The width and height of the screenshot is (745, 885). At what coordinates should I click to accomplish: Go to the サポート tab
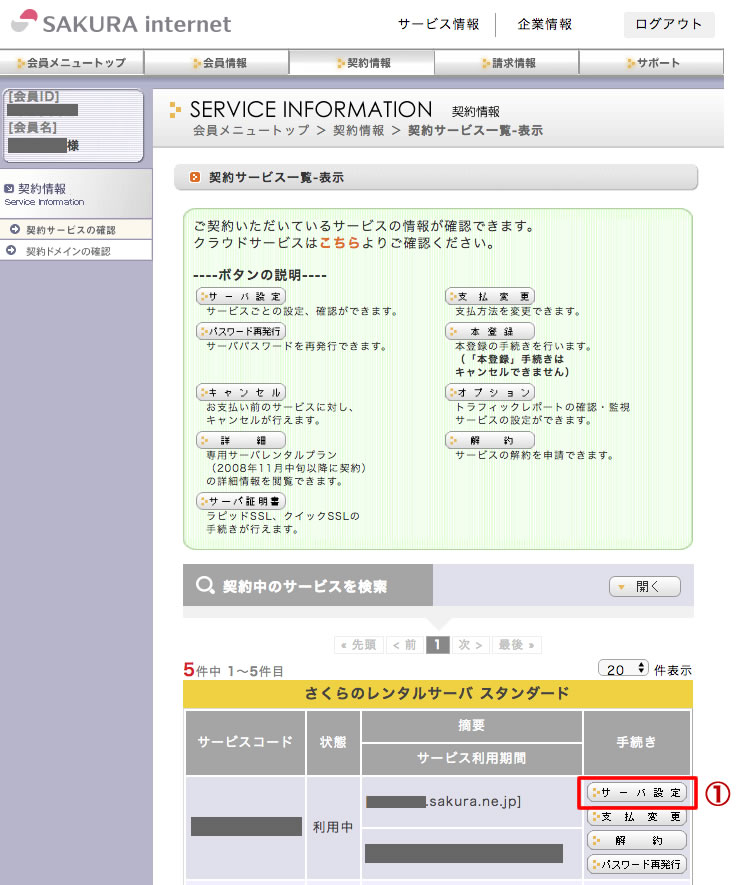651,63
